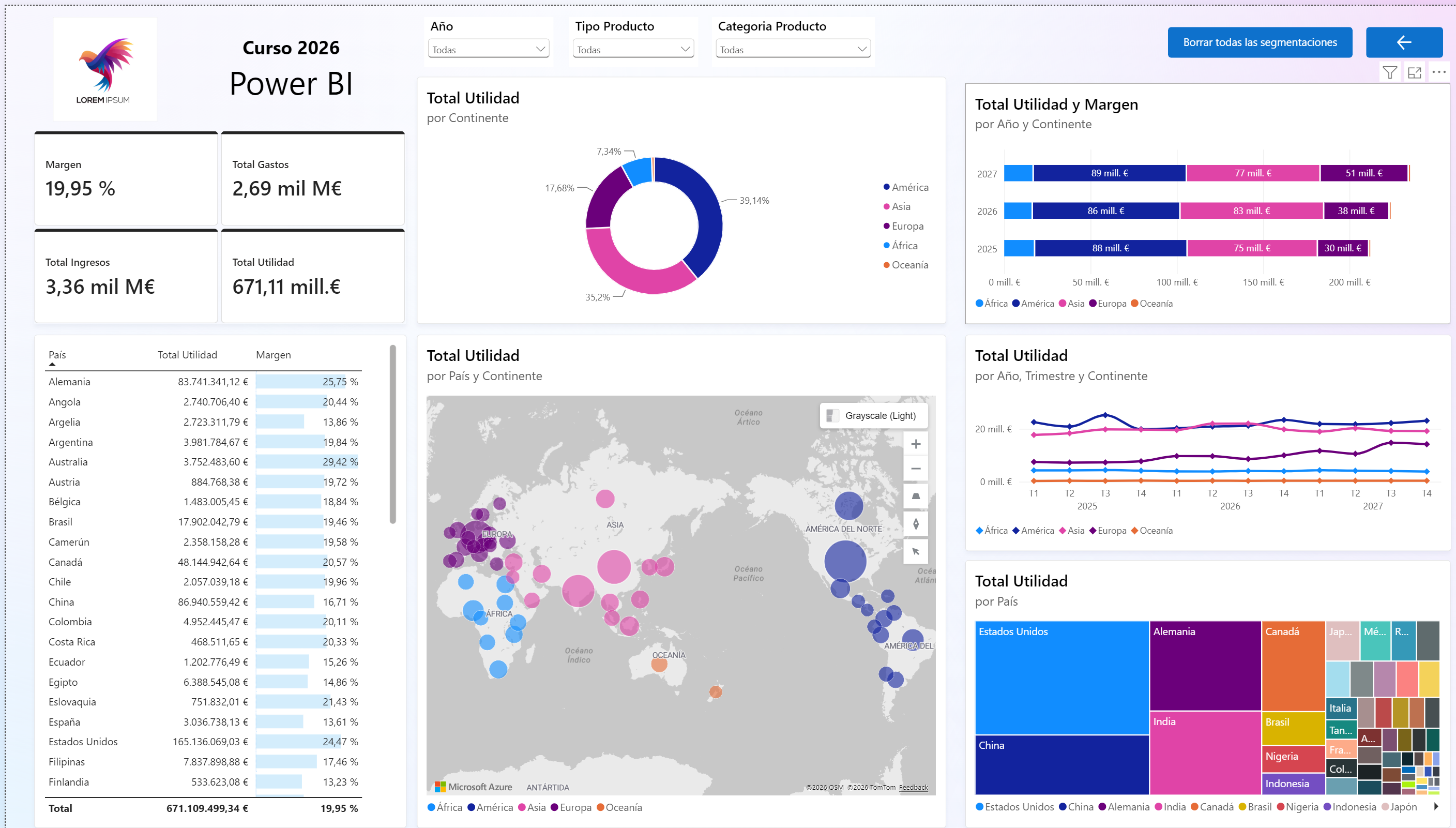Select the Total Utilidad 671,11 mill.€ card
Screen dimensions: 1456x828
click(313, 276)
